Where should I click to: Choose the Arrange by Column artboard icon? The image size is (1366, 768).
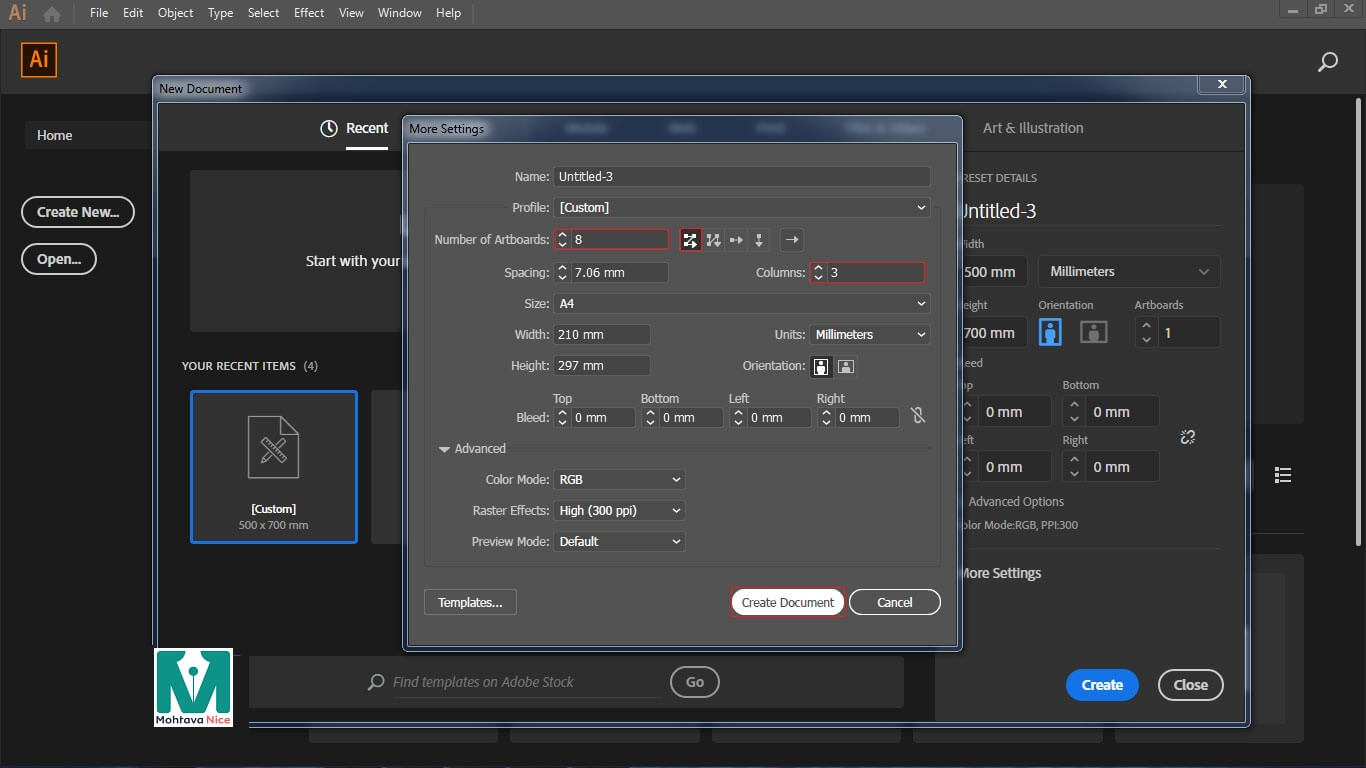pos(759,240)
